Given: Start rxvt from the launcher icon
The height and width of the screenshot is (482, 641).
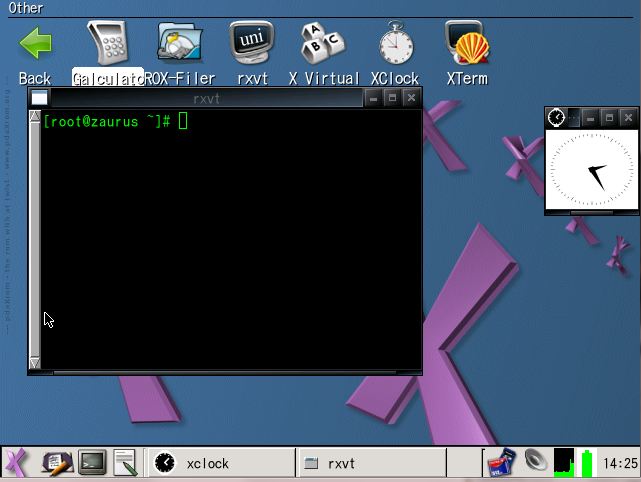Looking at the screenshot, I should tap(251, 45).
